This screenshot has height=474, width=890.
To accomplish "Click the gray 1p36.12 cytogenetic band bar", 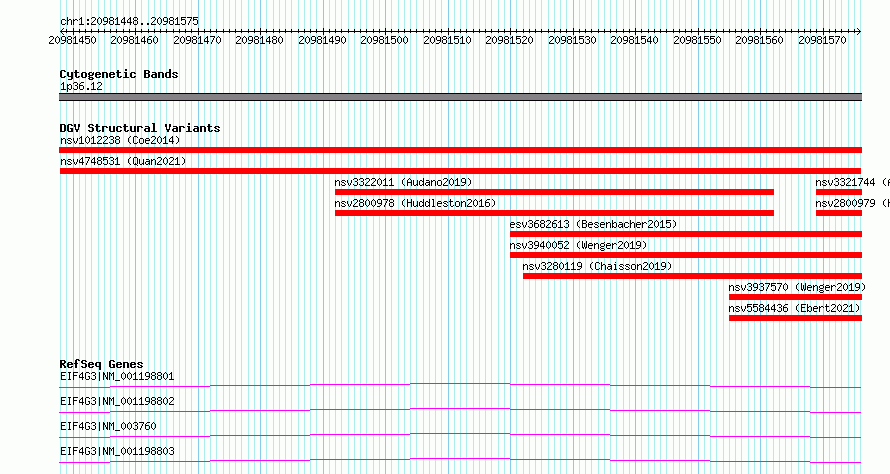I will point(460,97).
